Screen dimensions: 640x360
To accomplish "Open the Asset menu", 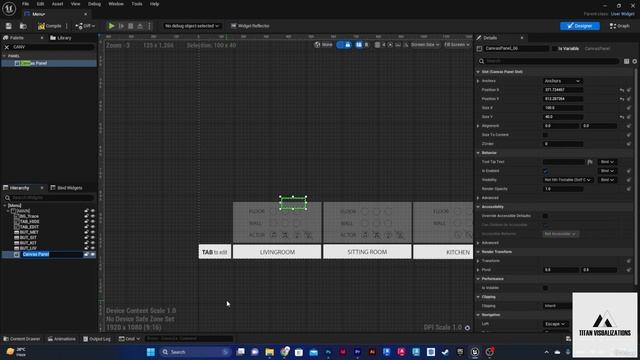I will pos(58,4).
